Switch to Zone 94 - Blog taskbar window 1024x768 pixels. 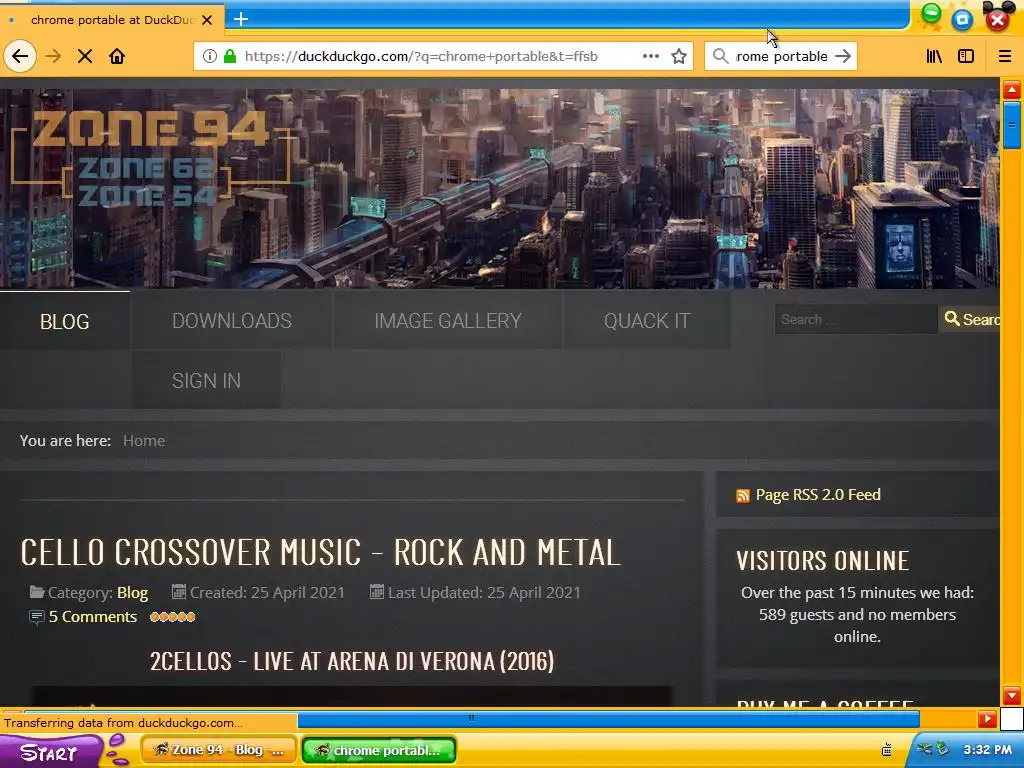point(219,750)
